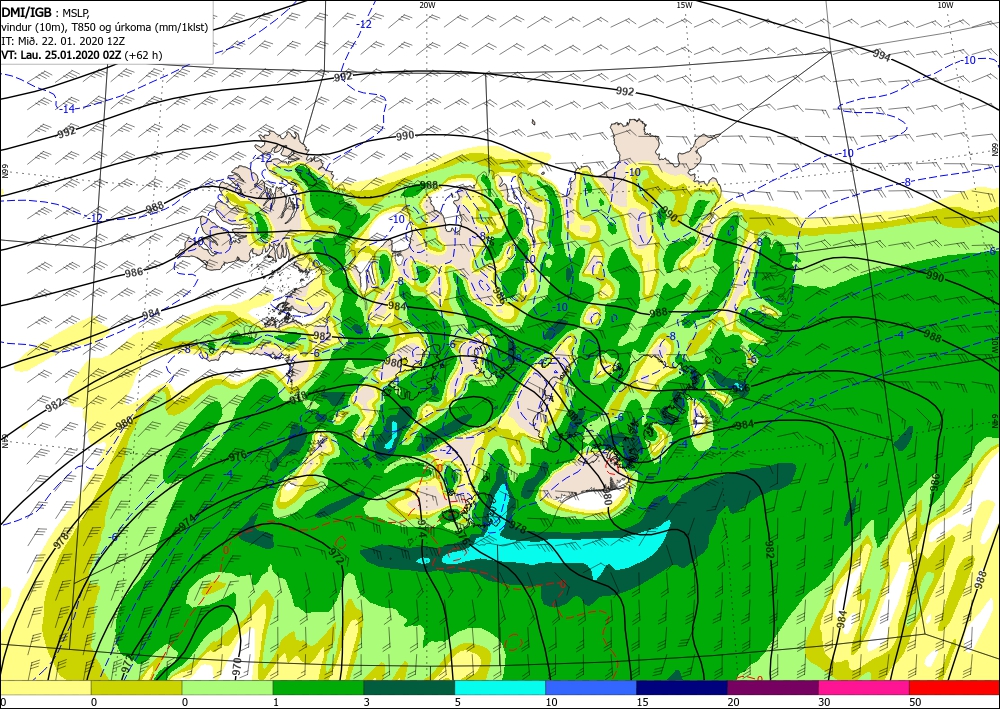Click the cyan legend swatch
1000x709 pixels.
500,687
